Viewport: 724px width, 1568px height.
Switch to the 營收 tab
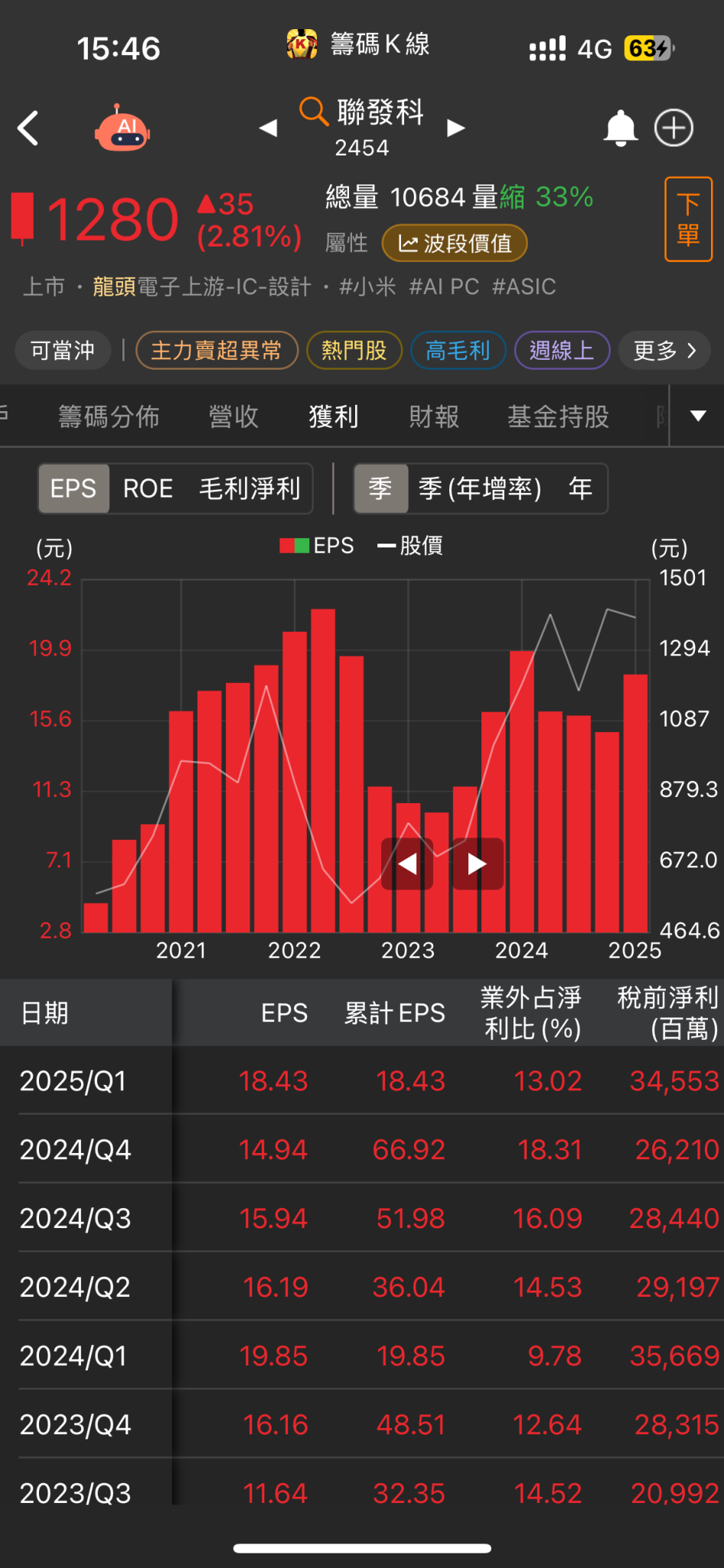(233, 416)
